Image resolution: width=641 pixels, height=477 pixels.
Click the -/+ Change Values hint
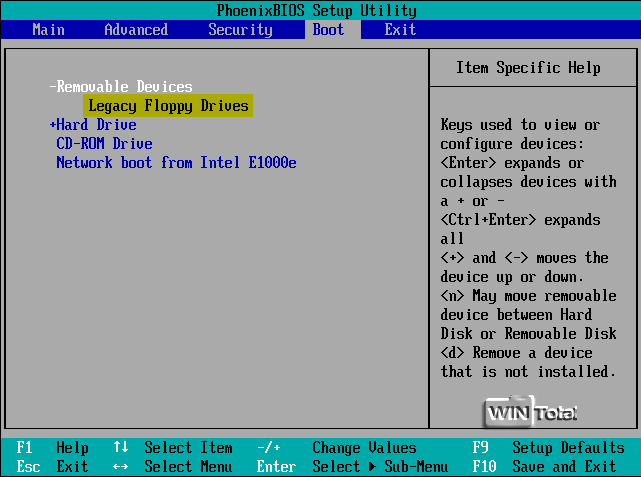(x=336, y=448)
